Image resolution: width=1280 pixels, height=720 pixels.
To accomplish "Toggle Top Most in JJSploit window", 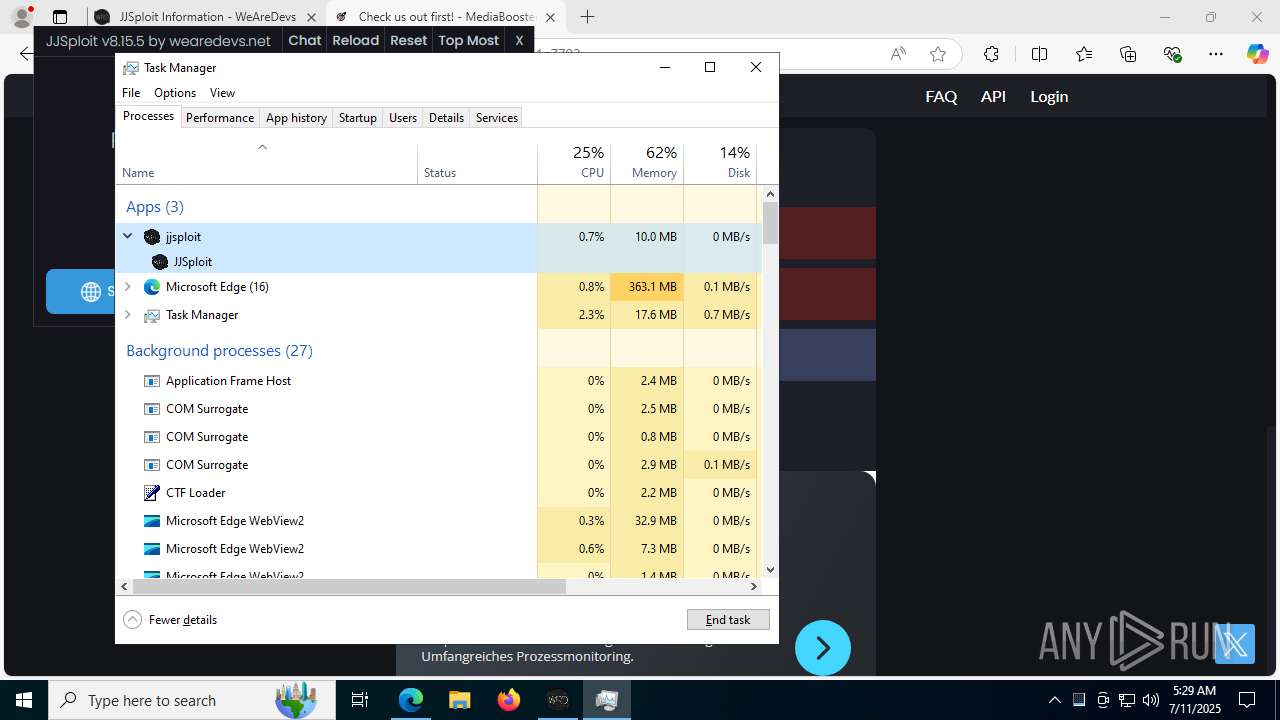I will pyautogui.click(x=468, y=40).
